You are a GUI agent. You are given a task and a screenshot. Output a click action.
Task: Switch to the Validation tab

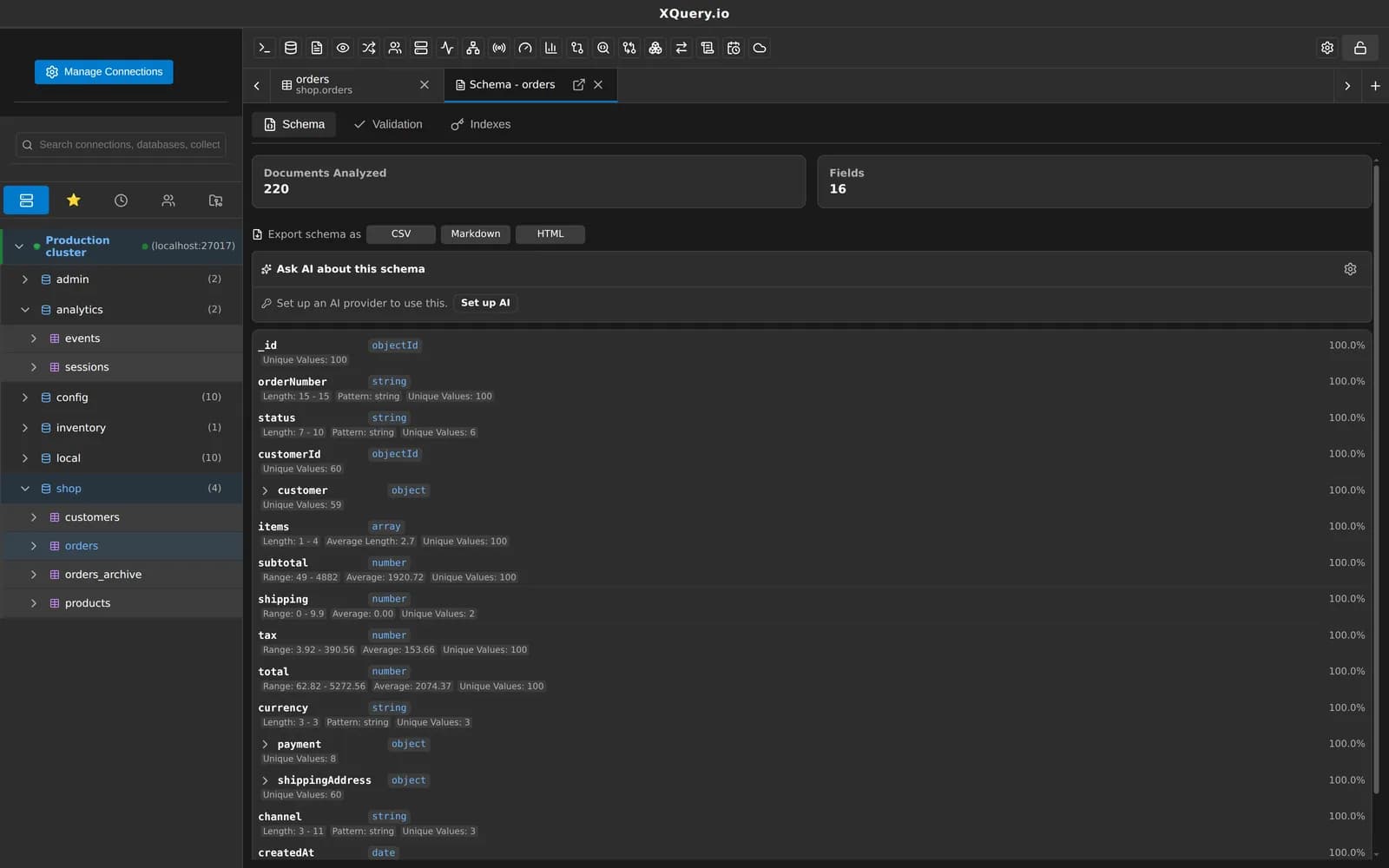pyautogui.click(x=388, y=124)
